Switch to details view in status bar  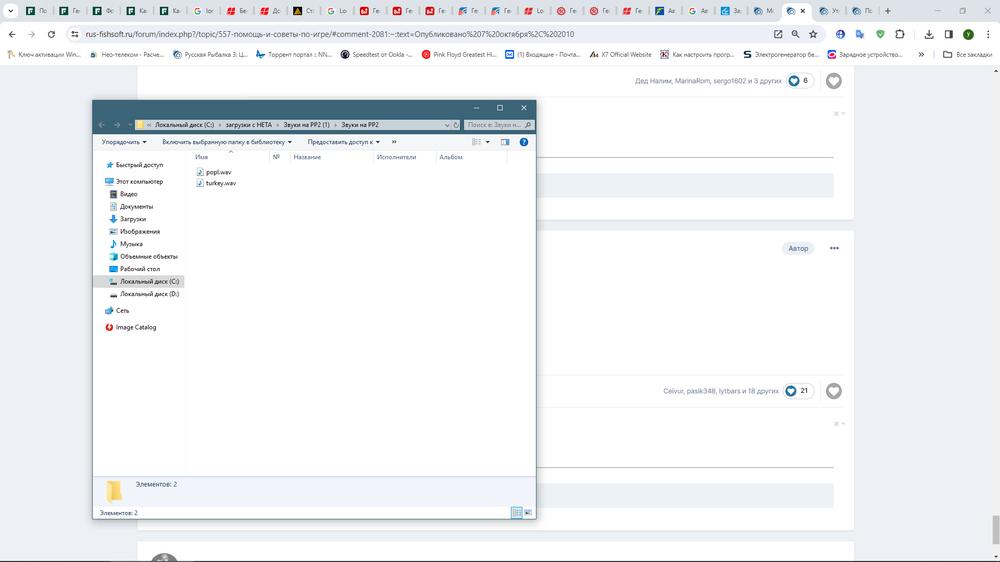coord(516,513)
